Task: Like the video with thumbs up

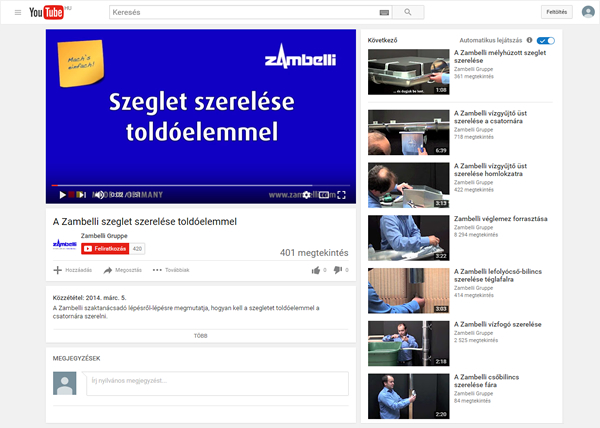Action: [316, 270]
